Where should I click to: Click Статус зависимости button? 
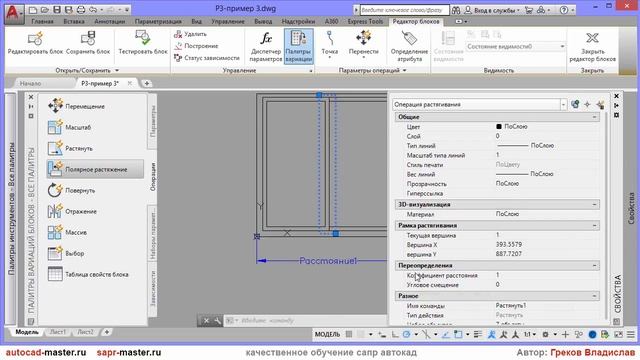tap(207, 58)
